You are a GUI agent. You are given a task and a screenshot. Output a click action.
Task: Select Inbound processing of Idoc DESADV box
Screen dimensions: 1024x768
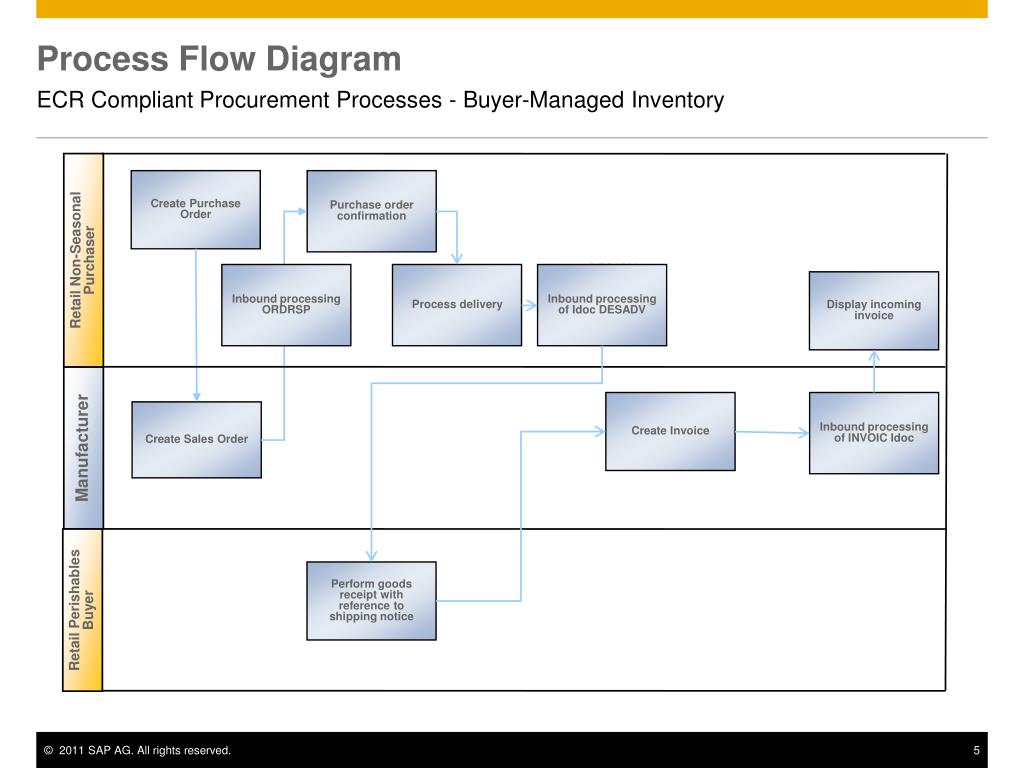[602, 305]
